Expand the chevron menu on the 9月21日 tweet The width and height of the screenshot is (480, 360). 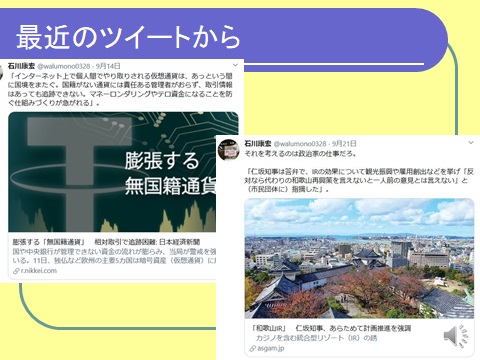click(x=471, y=143)
